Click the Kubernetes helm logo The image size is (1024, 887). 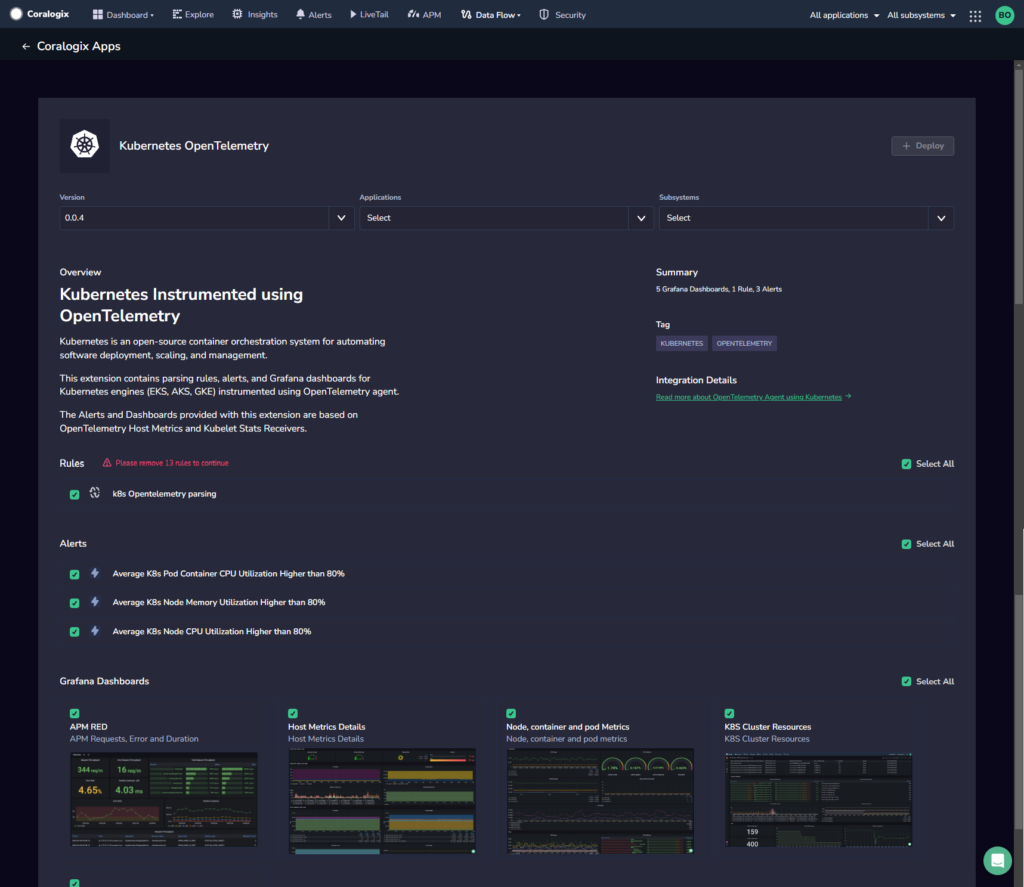(85, 145)
